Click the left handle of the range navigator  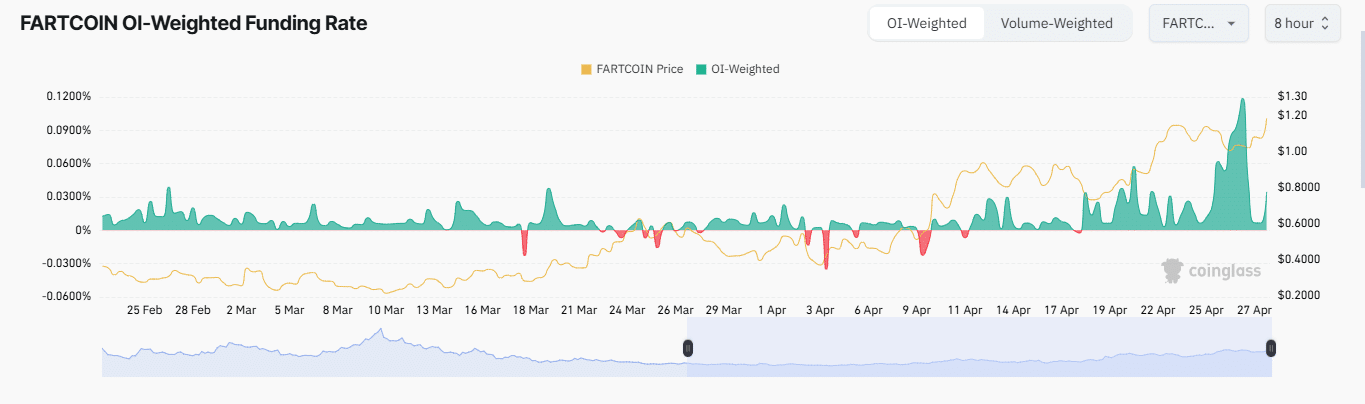pyautogui.click(x=687, y=348)
